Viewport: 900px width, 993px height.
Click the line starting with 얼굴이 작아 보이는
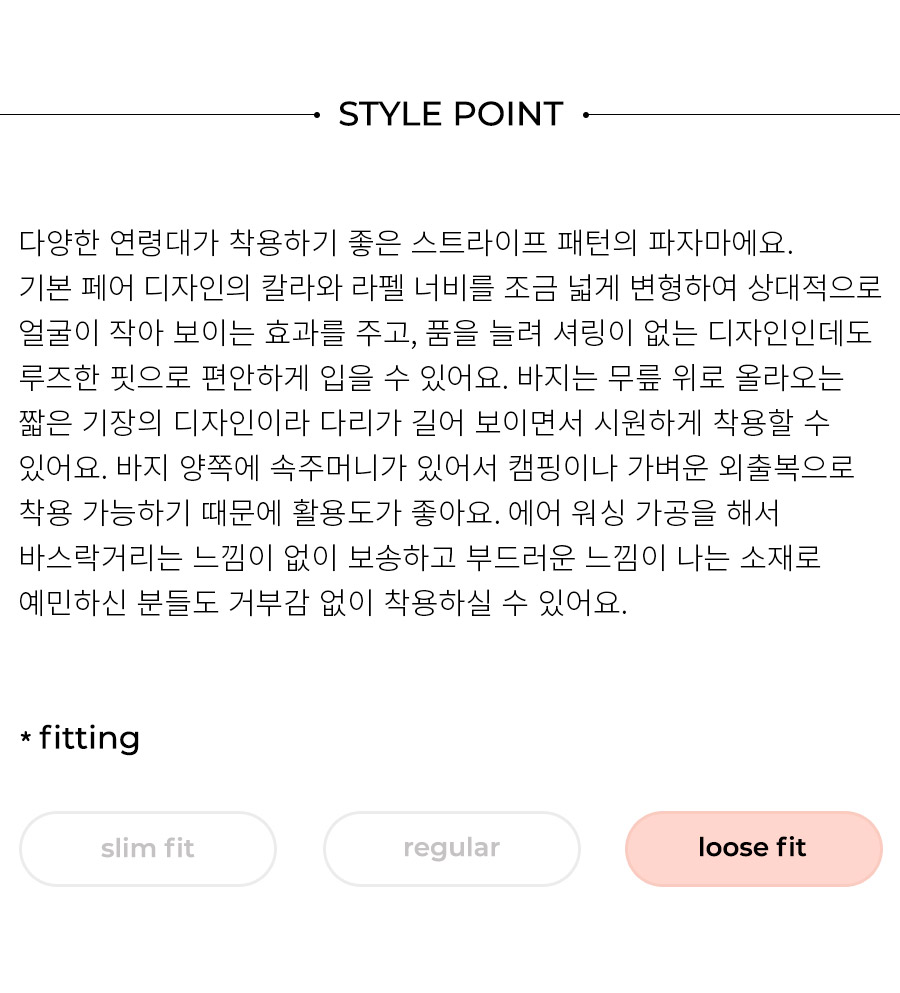(445, 332)
